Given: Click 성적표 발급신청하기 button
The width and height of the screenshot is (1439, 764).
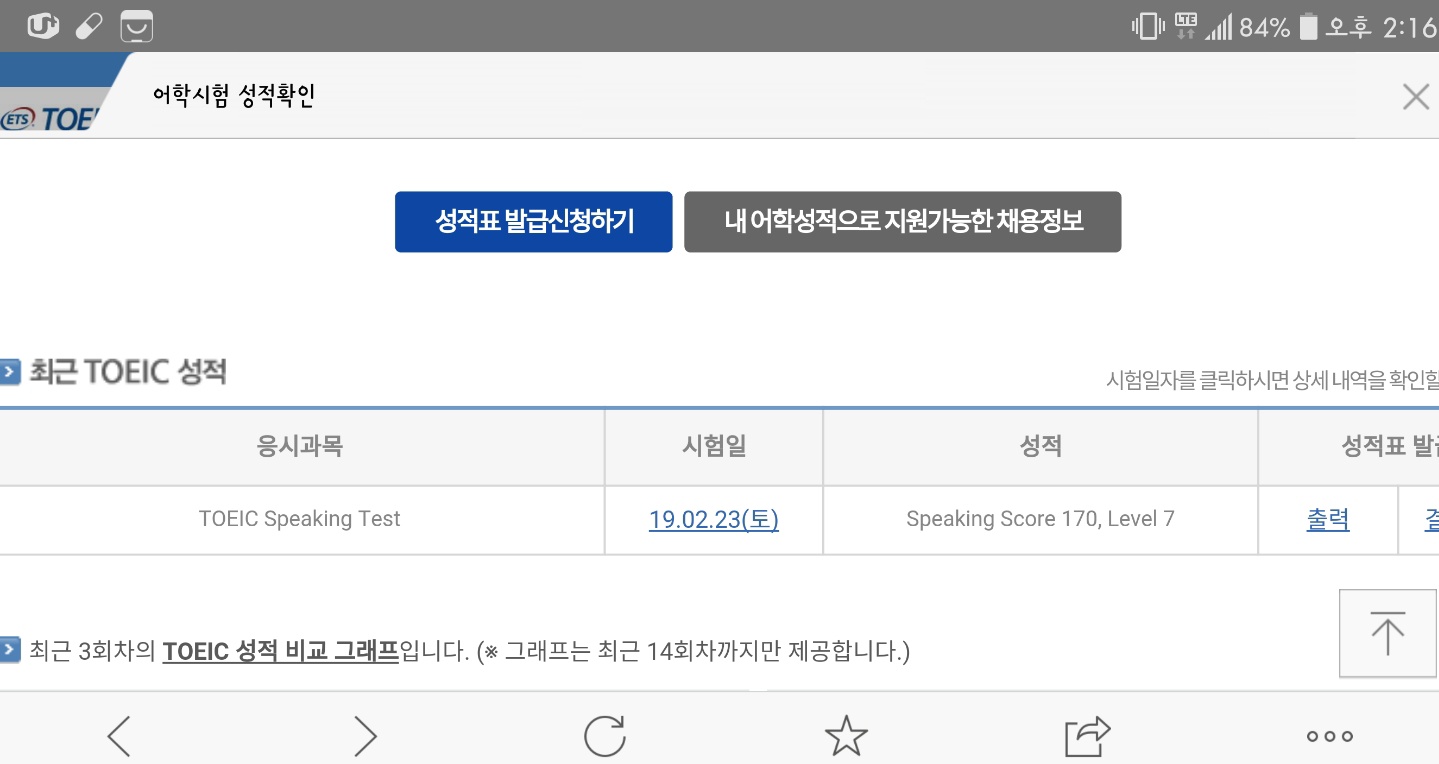Looking at the screenshot, I should 534,222.
